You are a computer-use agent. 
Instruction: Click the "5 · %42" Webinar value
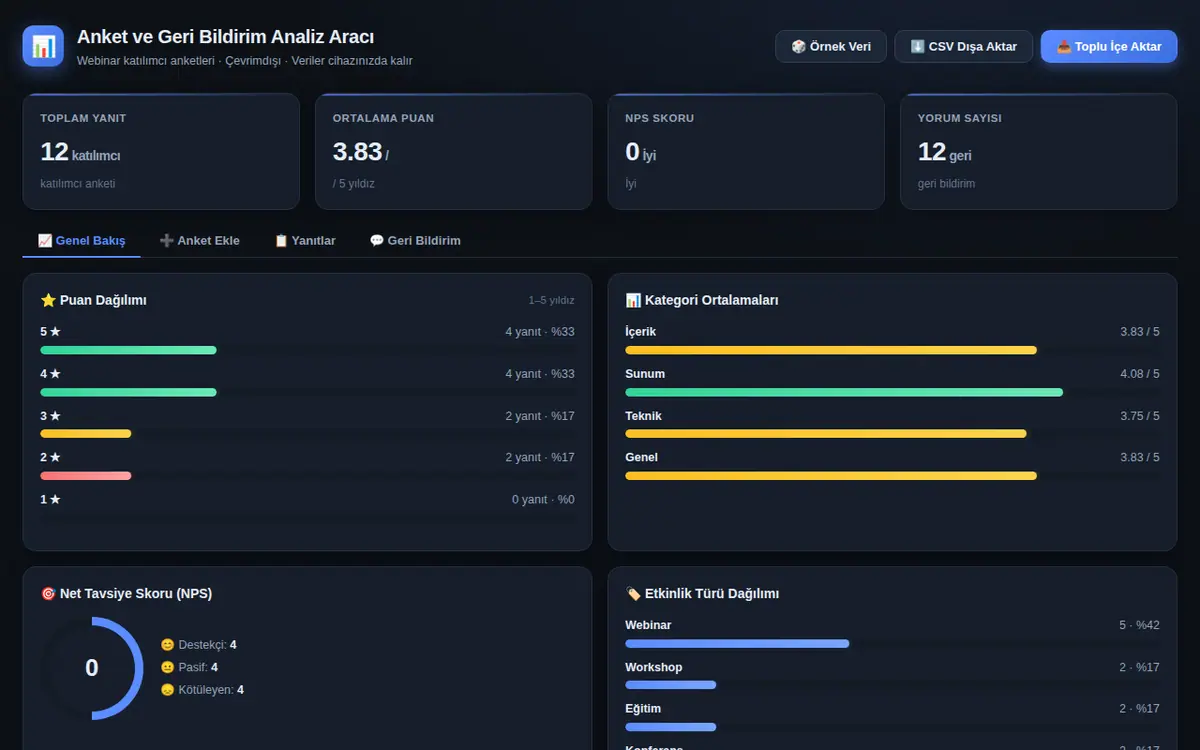(x=1139, y=626)
